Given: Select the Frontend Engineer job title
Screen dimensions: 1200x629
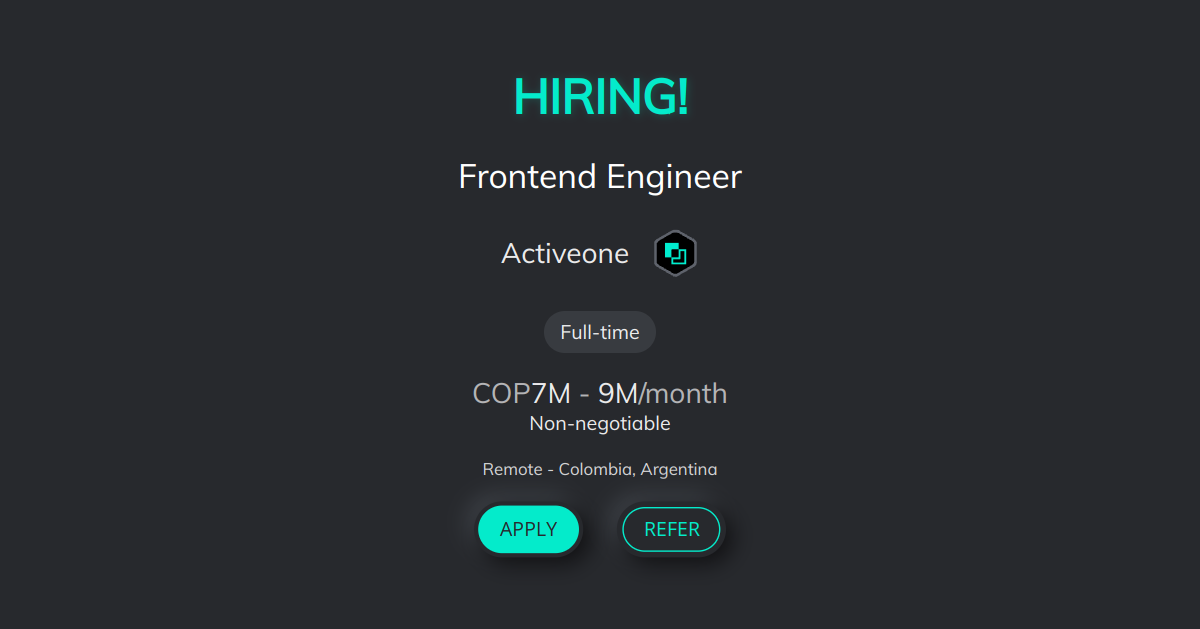Looking at the screenshot, I should click(599, 176).
